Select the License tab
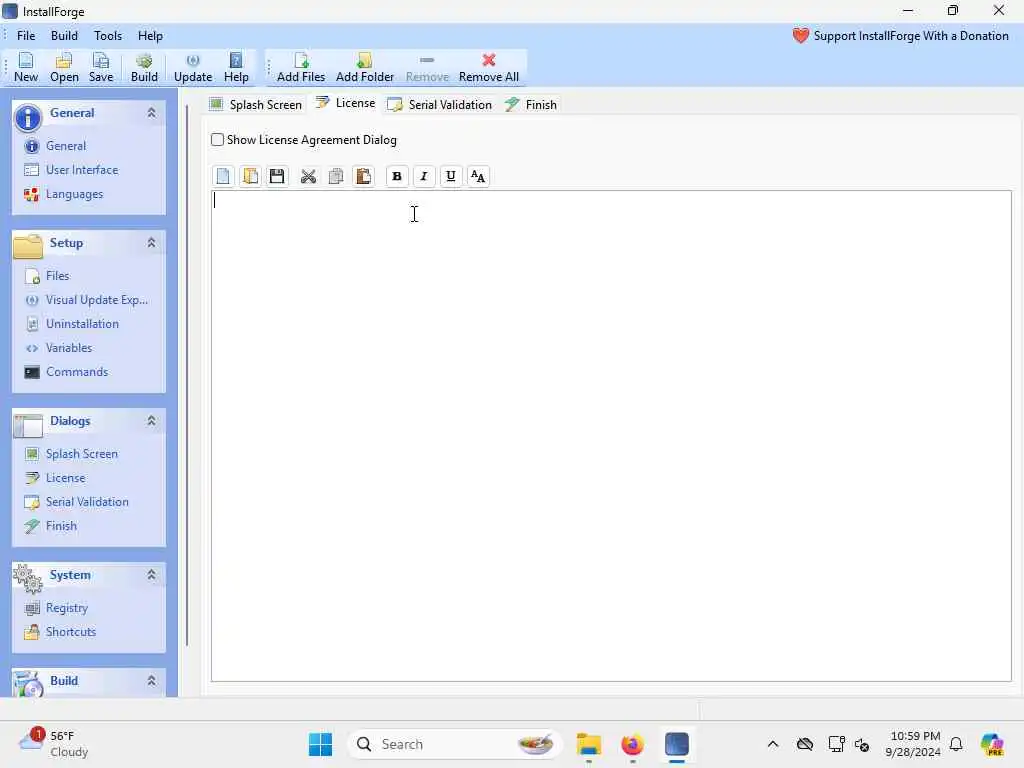Viewport: 1024px width, 768px height. [345, 103]
